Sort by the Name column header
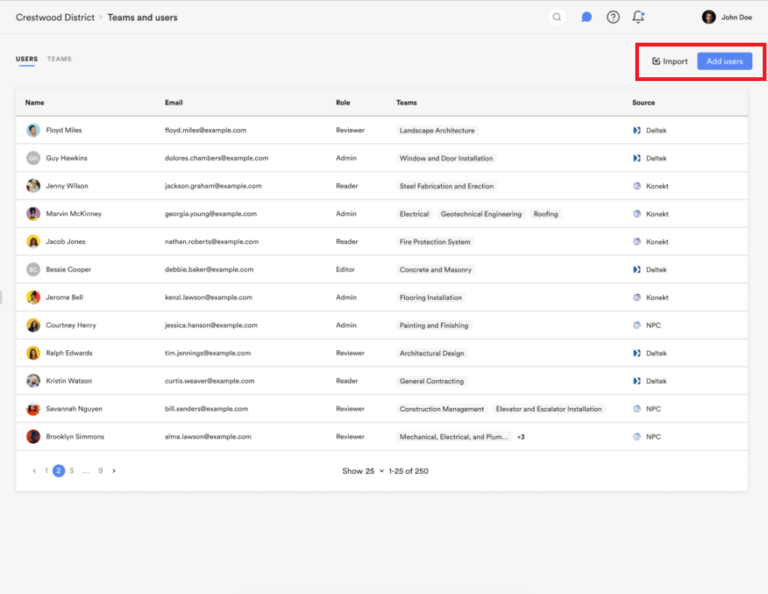768x594 pixels. point(35,103)
